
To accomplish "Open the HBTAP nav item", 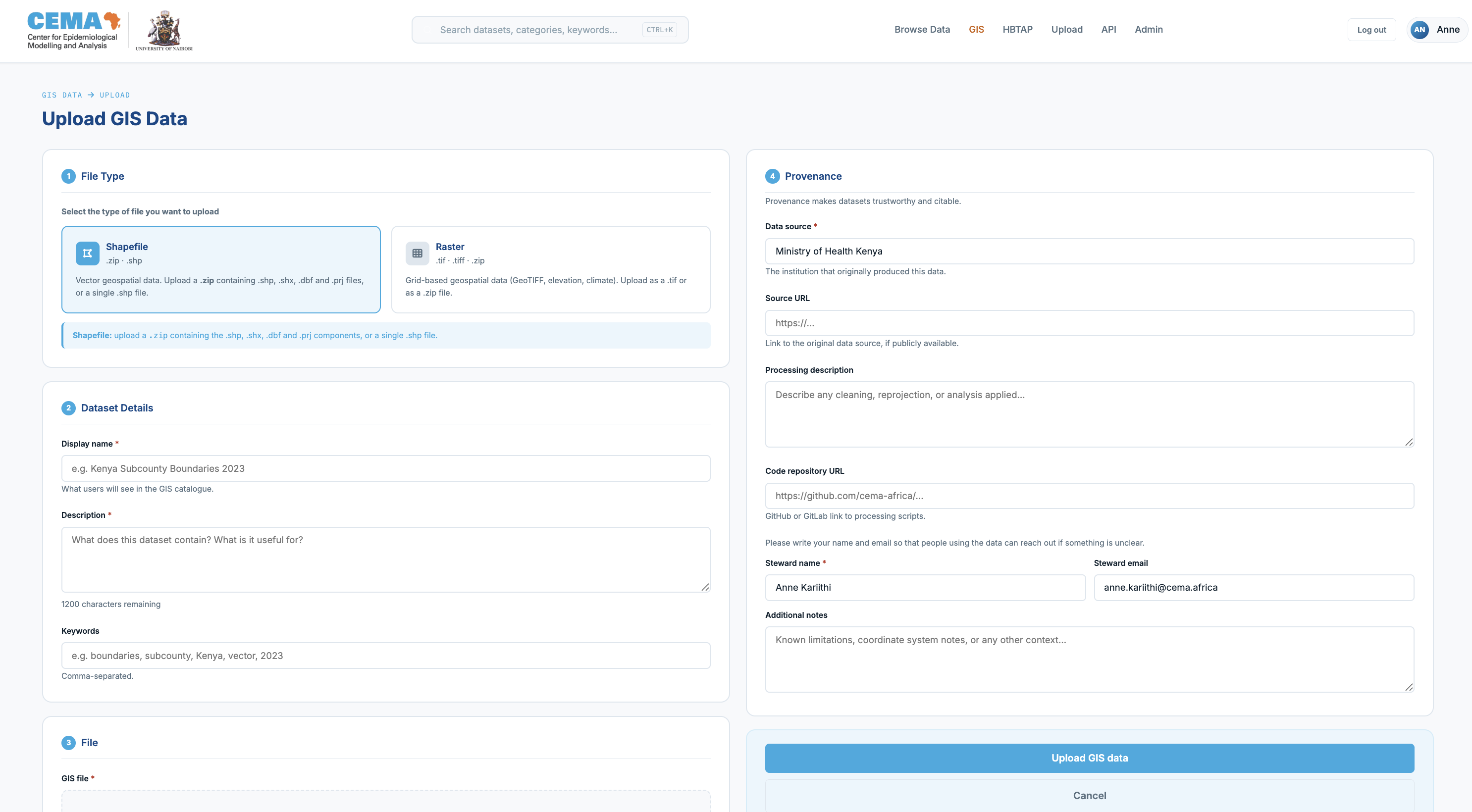I will [x=1017, y=30].
